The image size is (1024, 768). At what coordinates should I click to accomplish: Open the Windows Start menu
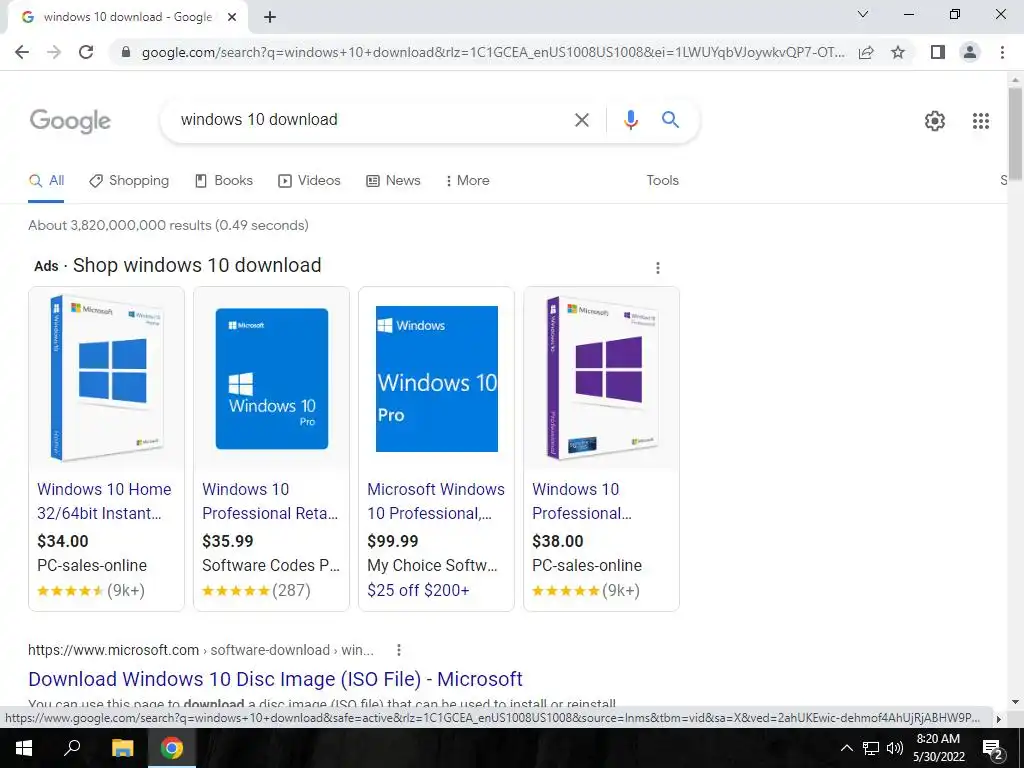click(24, 748)
